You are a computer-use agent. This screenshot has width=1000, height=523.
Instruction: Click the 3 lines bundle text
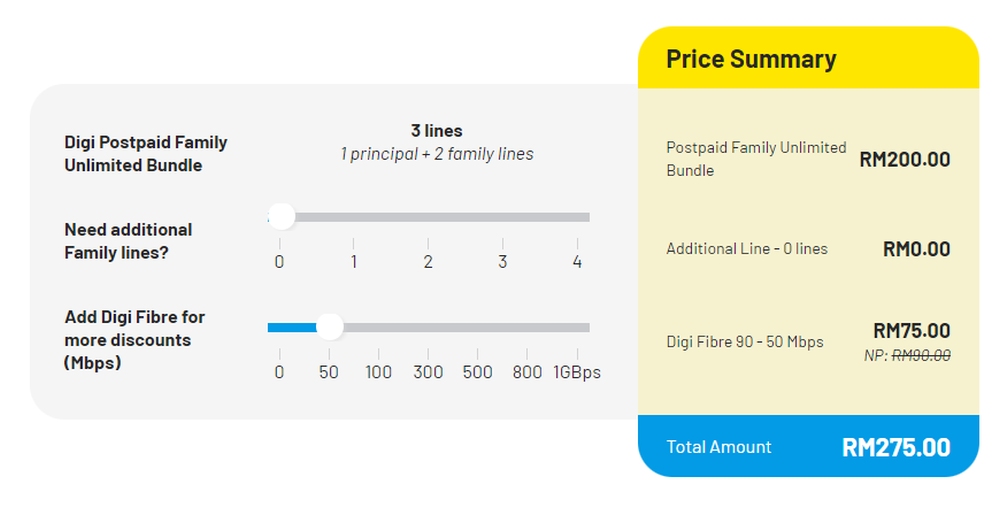437,131
